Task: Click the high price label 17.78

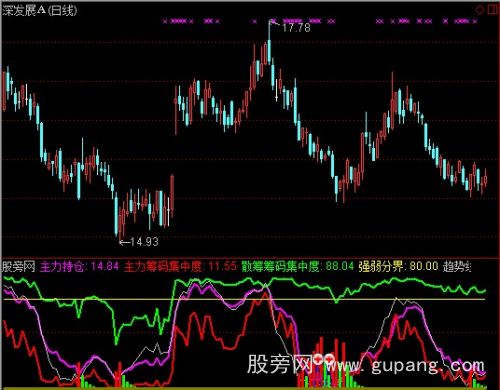Action: (x=296, y=27)
